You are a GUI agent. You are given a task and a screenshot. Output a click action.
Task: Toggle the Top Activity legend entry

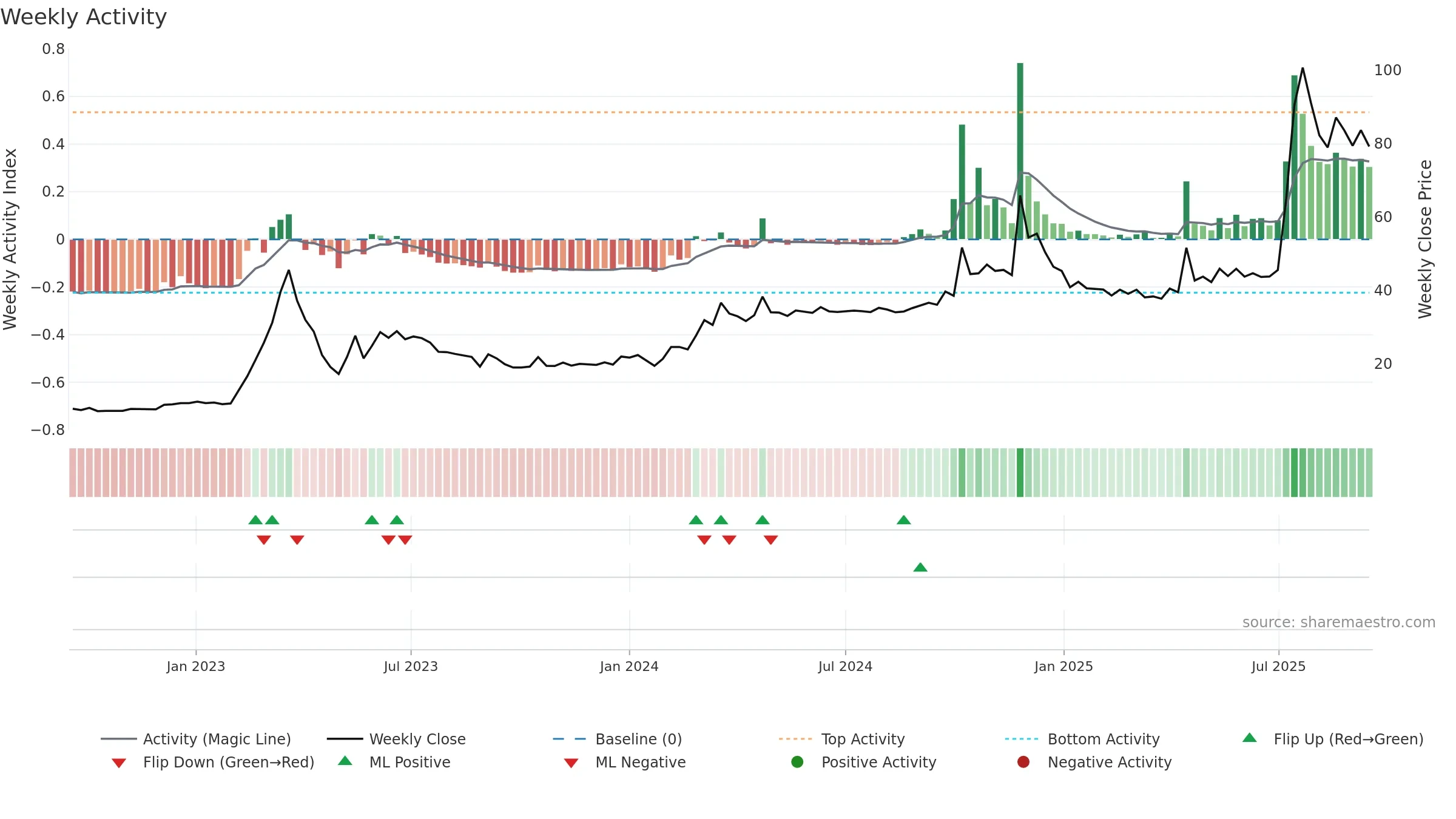(x=841, y=739)
